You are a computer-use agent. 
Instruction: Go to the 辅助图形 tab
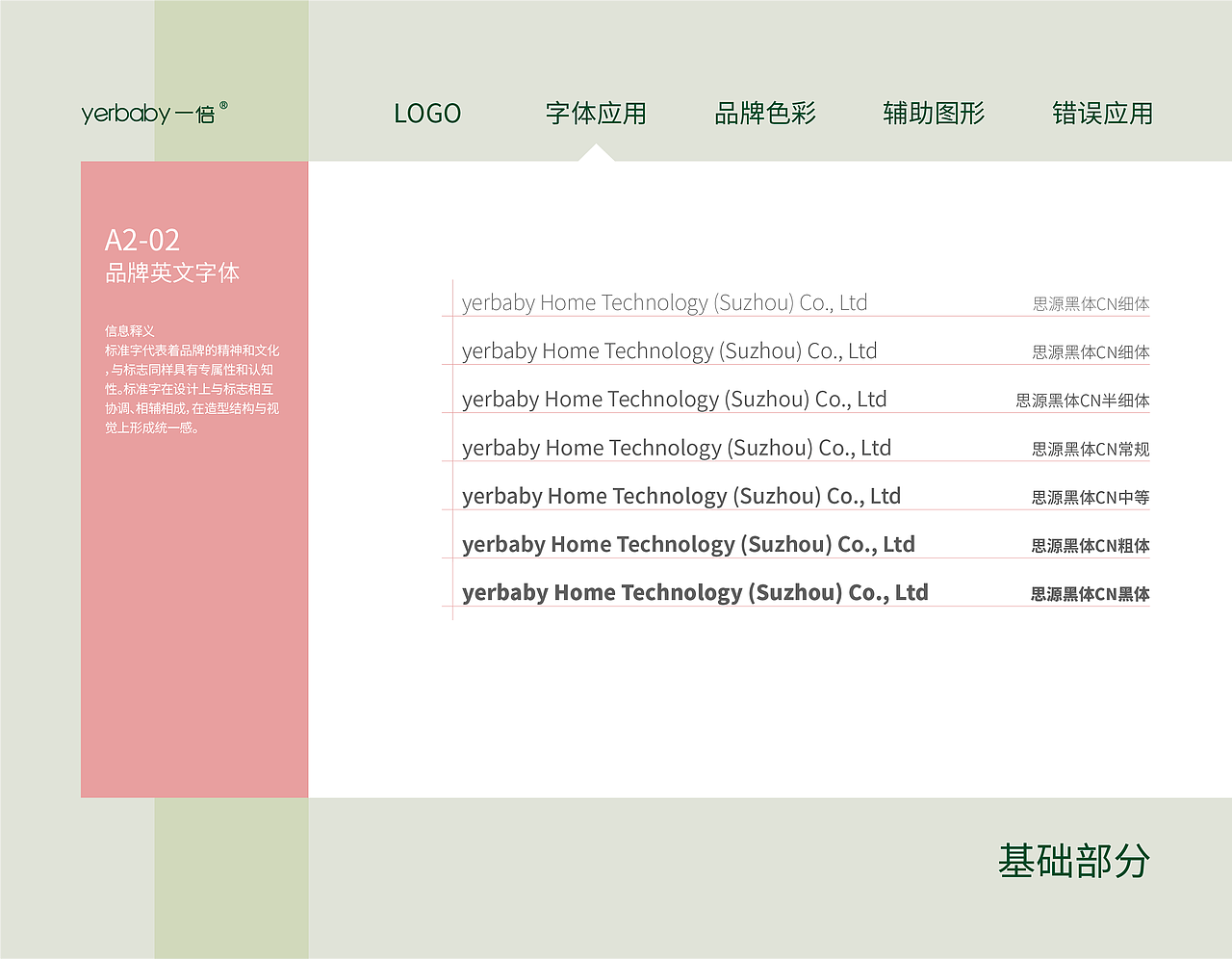934,114
